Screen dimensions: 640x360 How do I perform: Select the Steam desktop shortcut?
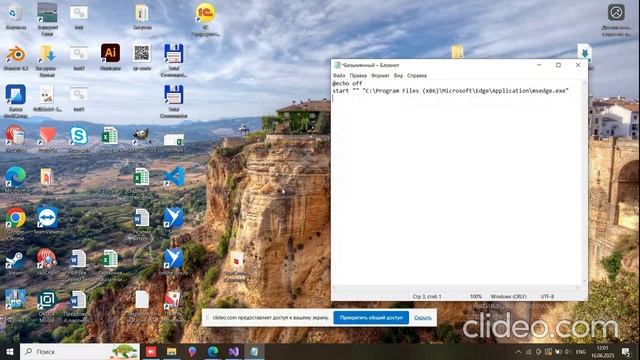16,262
